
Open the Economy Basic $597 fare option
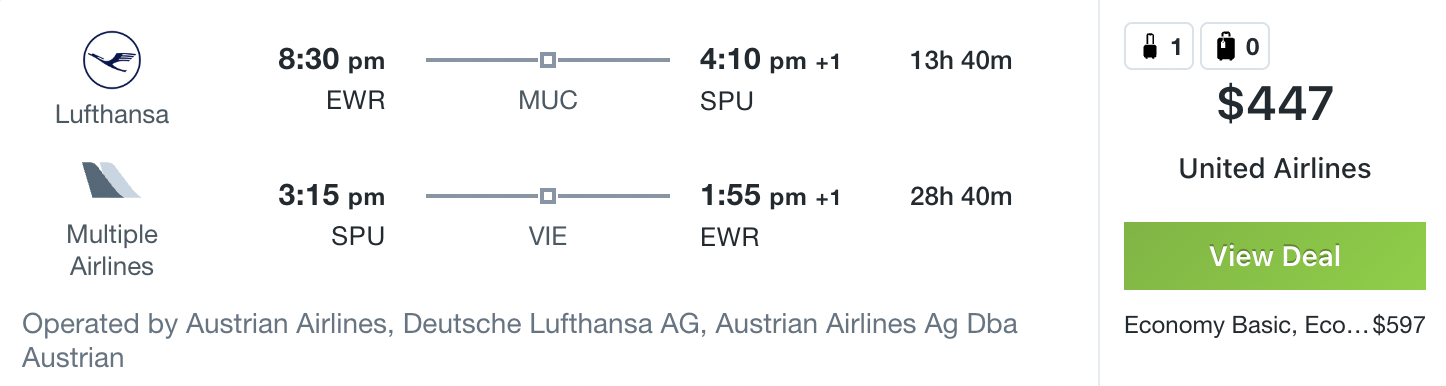coord(1275,325)
